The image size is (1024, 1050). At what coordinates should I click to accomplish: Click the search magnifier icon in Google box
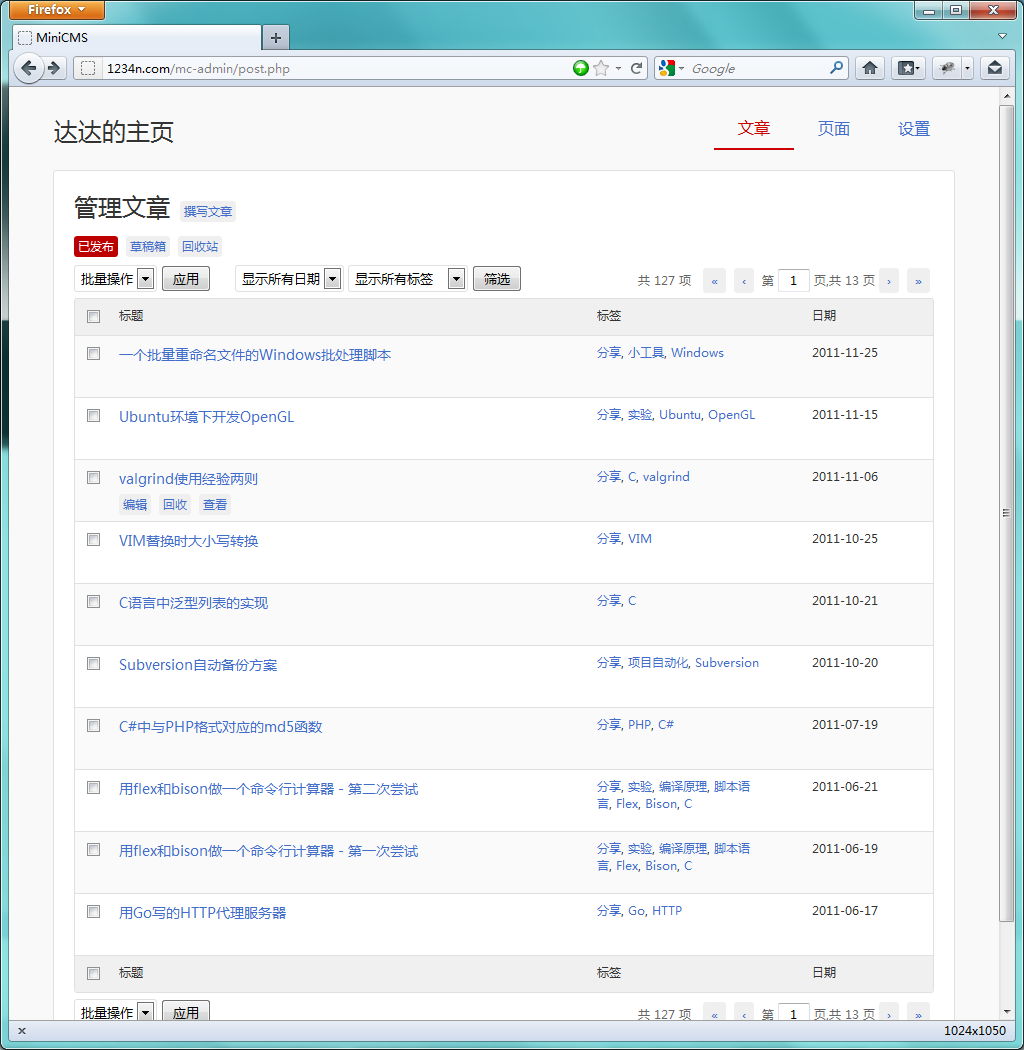[836, 68]
